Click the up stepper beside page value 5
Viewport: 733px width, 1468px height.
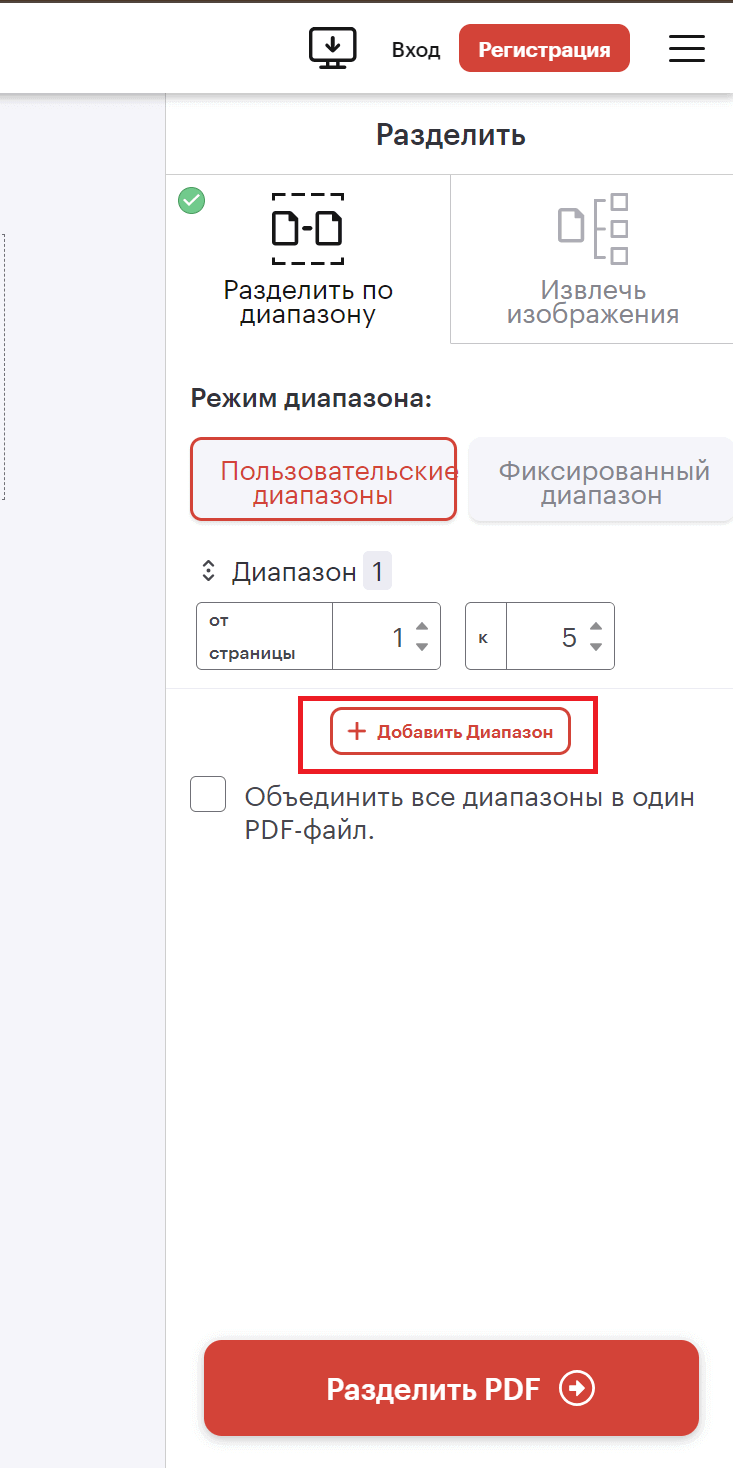pyautogui.click(x=597, y=626)
